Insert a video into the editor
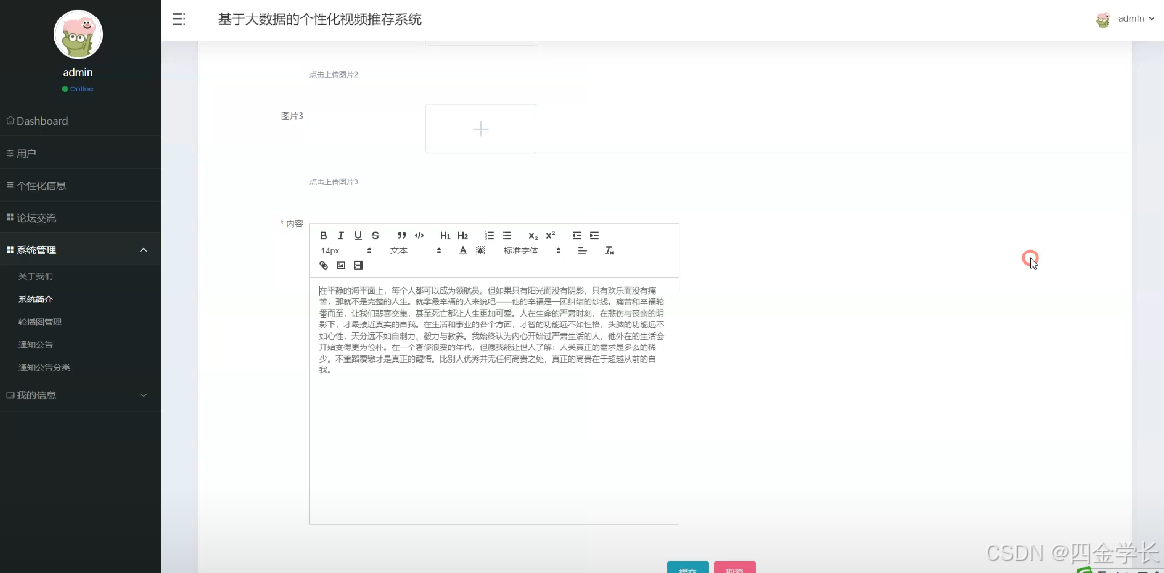Screen dimensions: 1164x573 [x=359, y=265]
